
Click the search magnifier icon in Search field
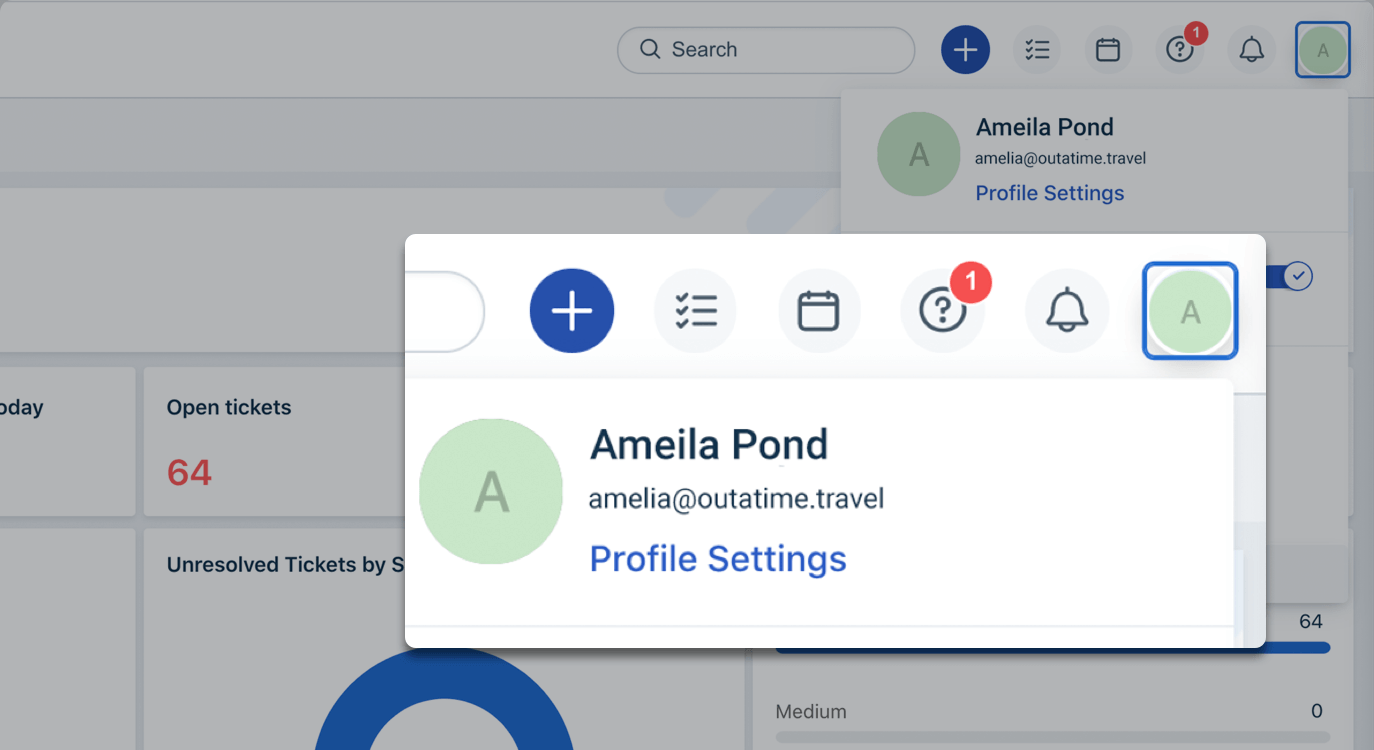coord(650,49)
